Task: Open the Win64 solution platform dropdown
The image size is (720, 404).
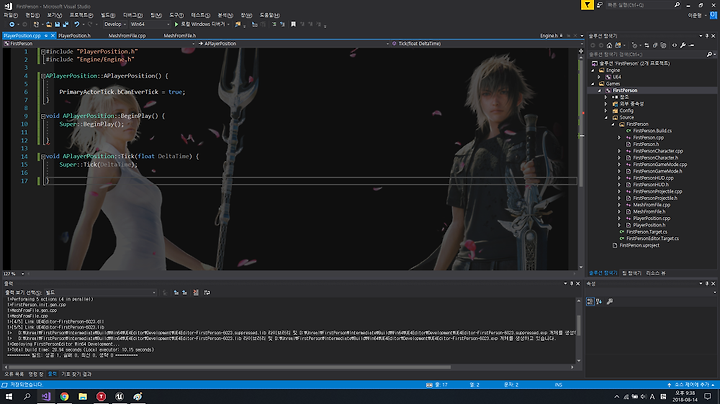Action: (150, 24)
